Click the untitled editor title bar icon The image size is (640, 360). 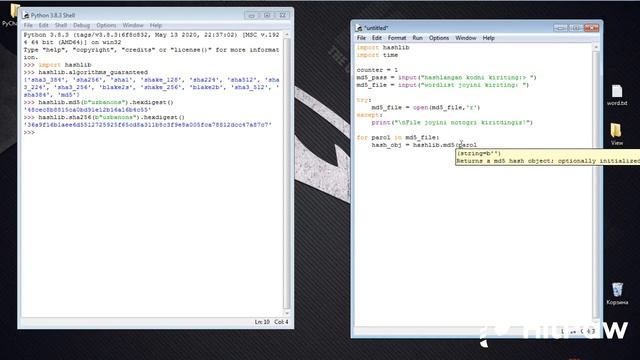pos(359,28)
